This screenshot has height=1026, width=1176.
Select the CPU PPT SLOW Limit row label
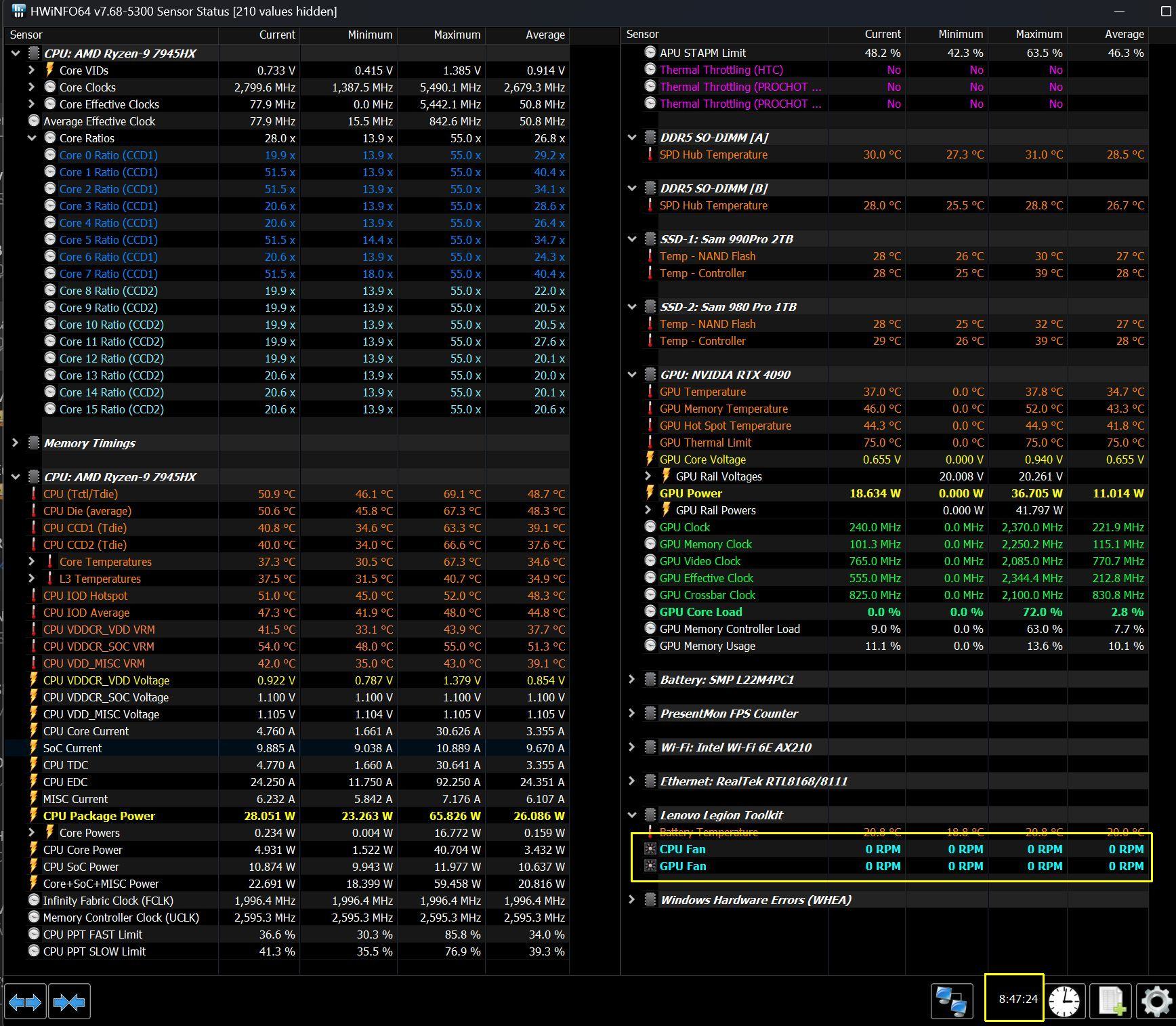pos(94,951)
